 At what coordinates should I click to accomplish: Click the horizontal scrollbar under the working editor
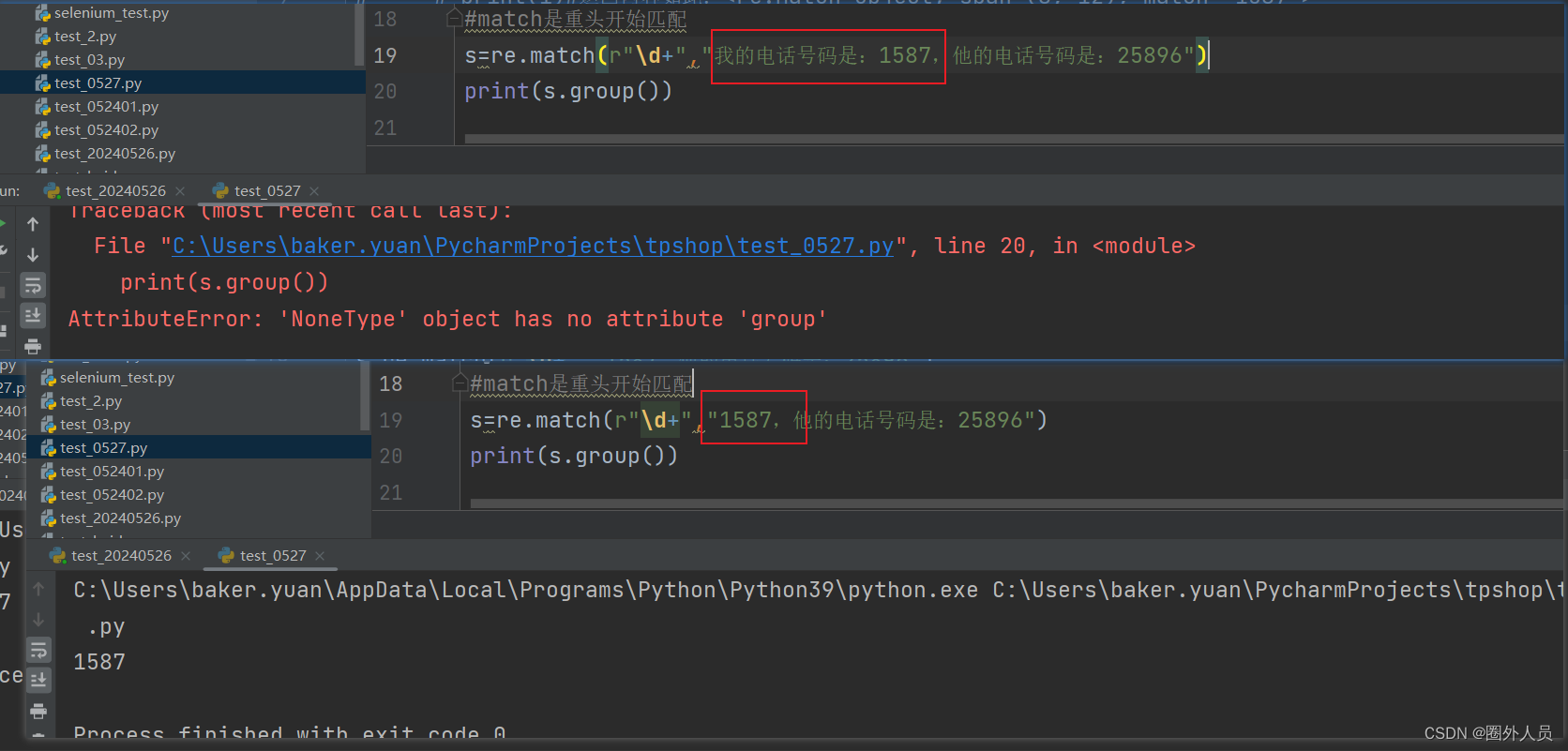click(1017, 503)
